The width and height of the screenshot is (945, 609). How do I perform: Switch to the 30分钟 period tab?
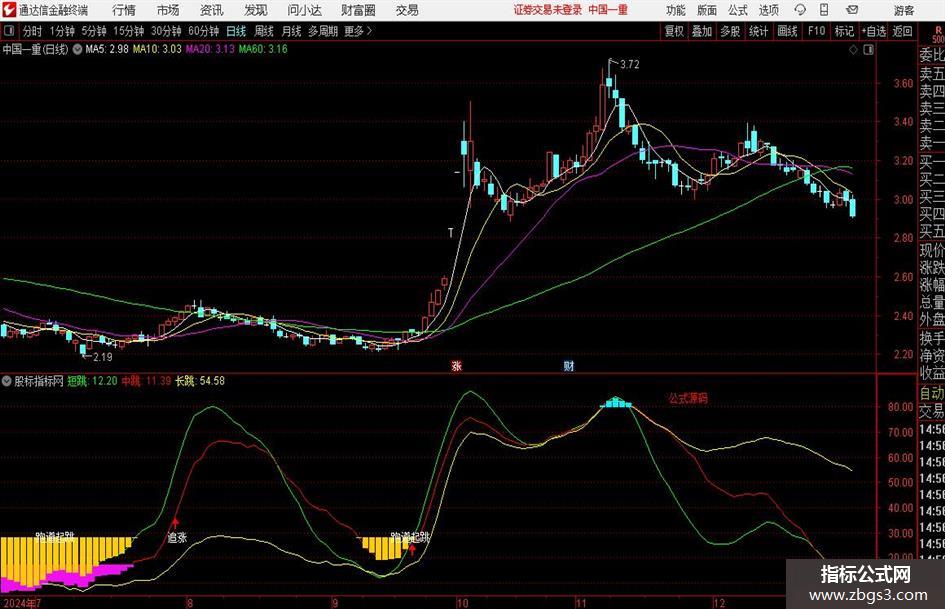pyautogui.click(x=166, y=31)
